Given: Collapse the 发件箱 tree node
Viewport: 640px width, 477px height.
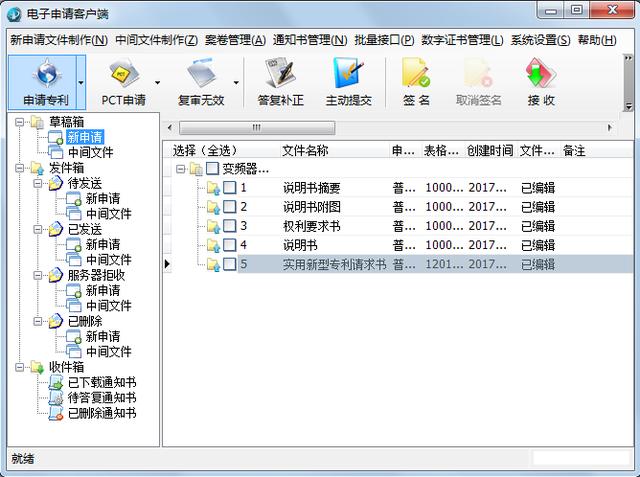Looking at the screenshot, I should coord(19,168).
